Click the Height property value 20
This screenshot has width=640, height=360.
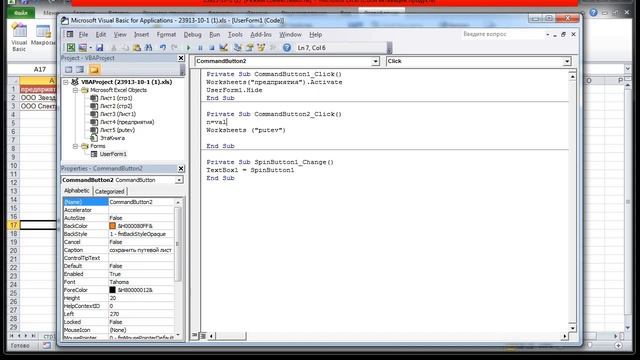click(141, 298)
